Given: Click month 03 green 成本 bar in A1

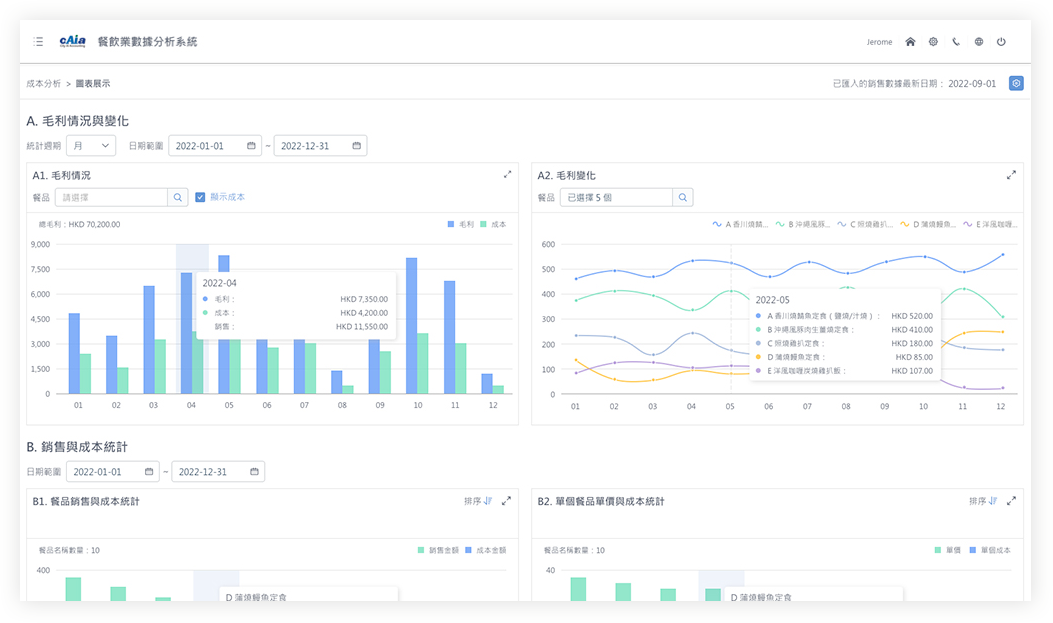Looking at the screenshot, I should [x=160, y=367].
